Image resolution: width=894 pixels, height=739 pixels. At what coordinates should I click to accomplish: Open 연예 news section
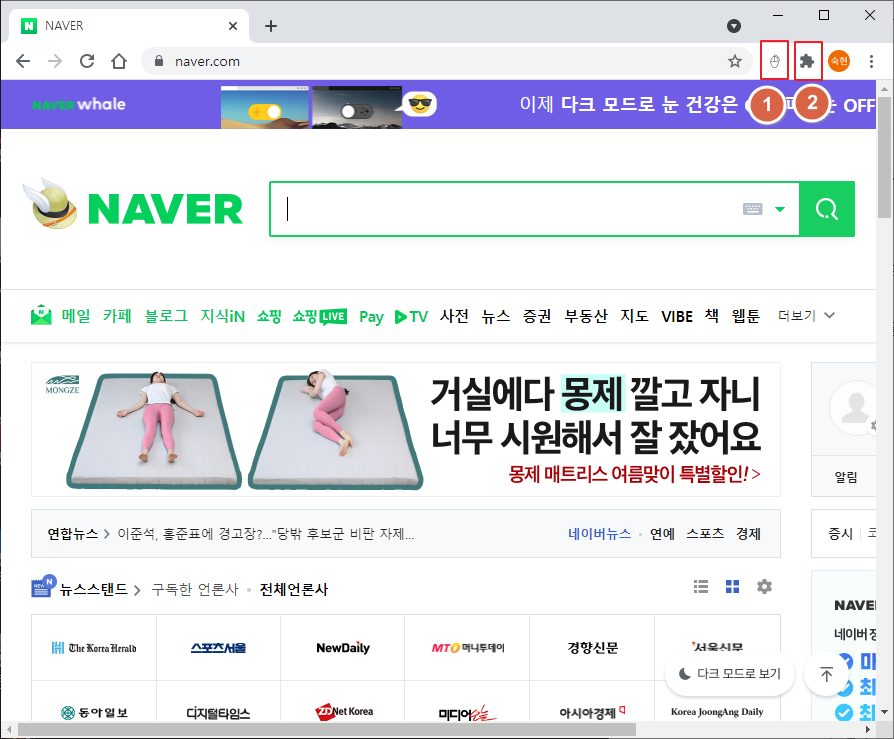(x=662, y=534)
